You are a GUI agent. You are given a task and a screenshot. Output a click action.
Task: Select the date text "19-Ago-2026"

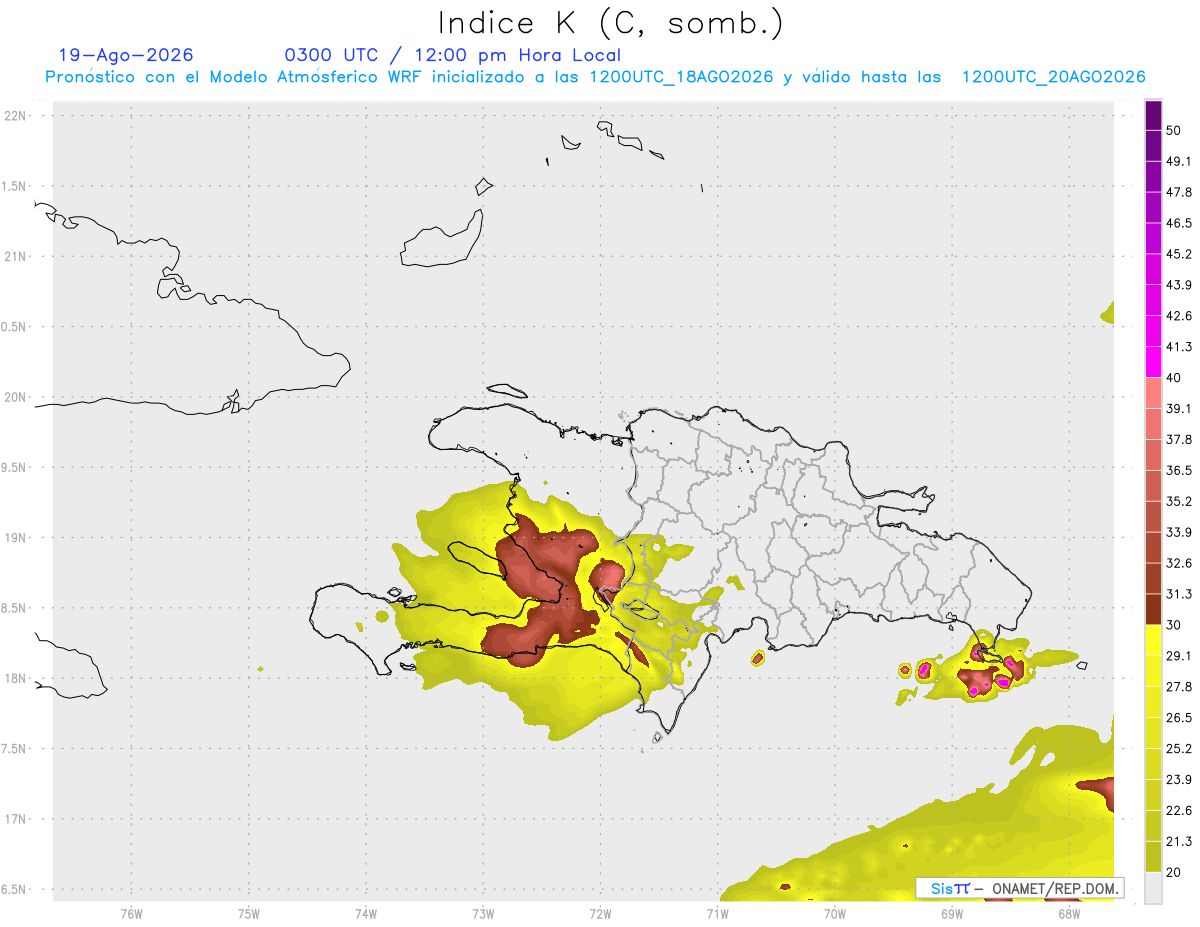point(126,56)
